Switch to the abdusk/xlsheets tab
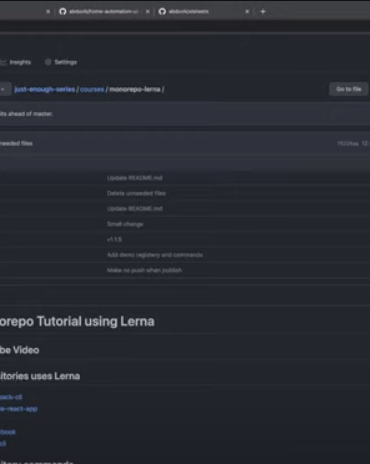Image resolution: width=370 pixels, height=464 pixels. click(x=204, y=12)
